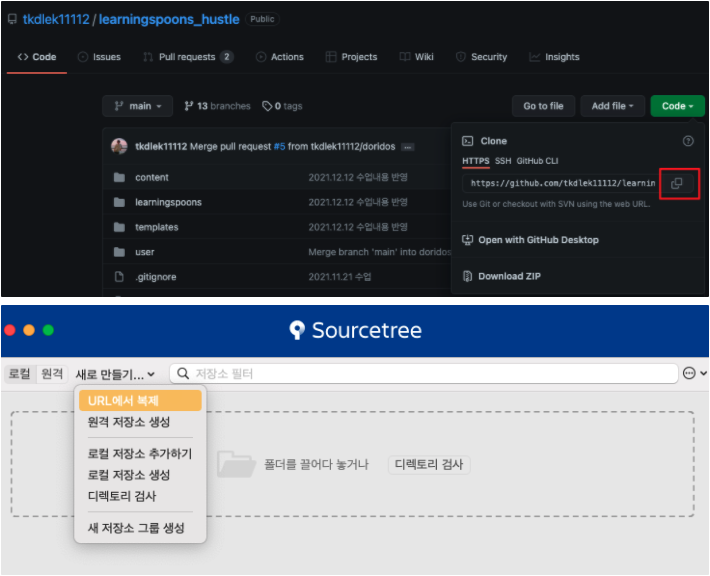Click the user folder icon
Image resolution: width=710 pixels, height=576 pixels.
click(x=119, y=252)
